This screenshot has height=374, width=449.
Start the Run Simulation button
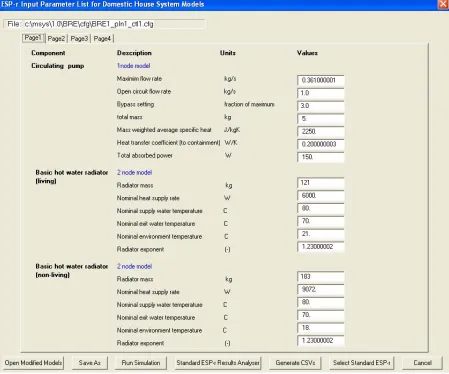141,363
